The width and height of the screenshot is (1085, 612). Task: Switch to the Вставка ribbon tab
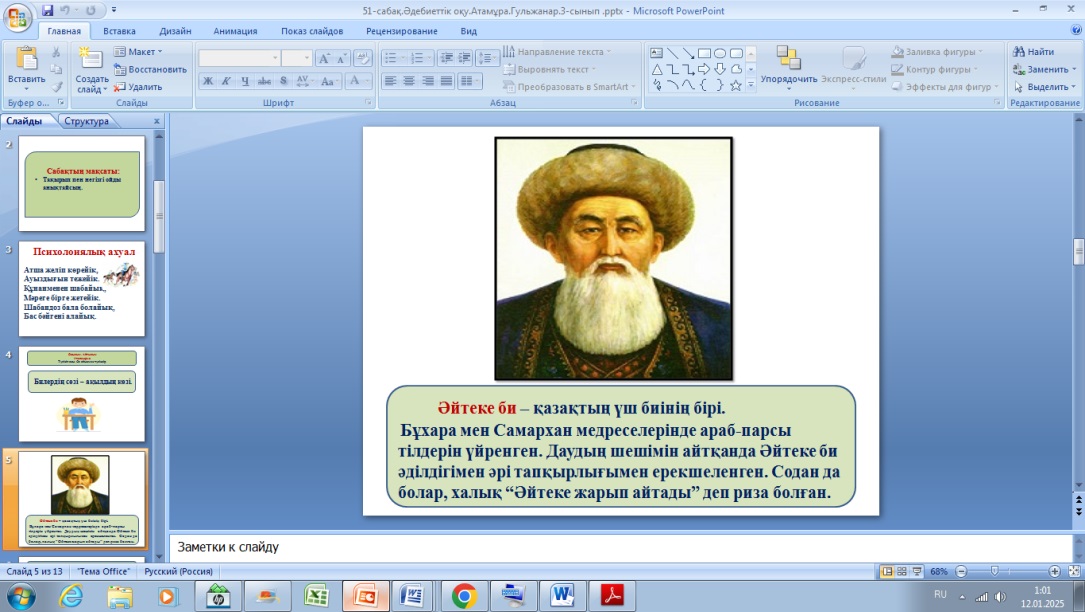click(119, 31)
